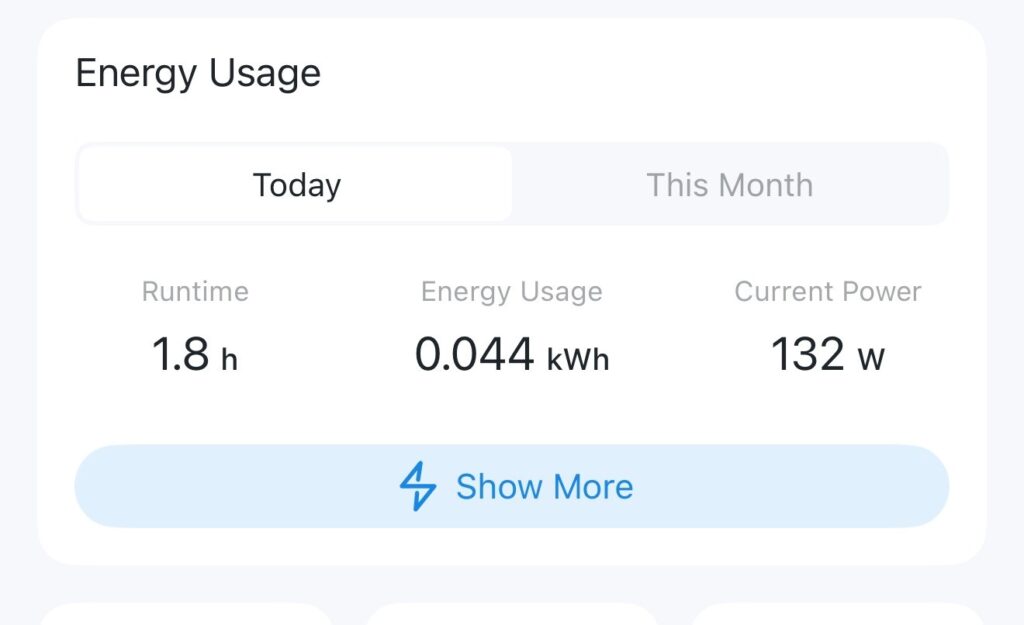Image resolution: width=1024 pixels, height=625 pixels.
Task: Switch to the Today tab
Action: (296, 185)
